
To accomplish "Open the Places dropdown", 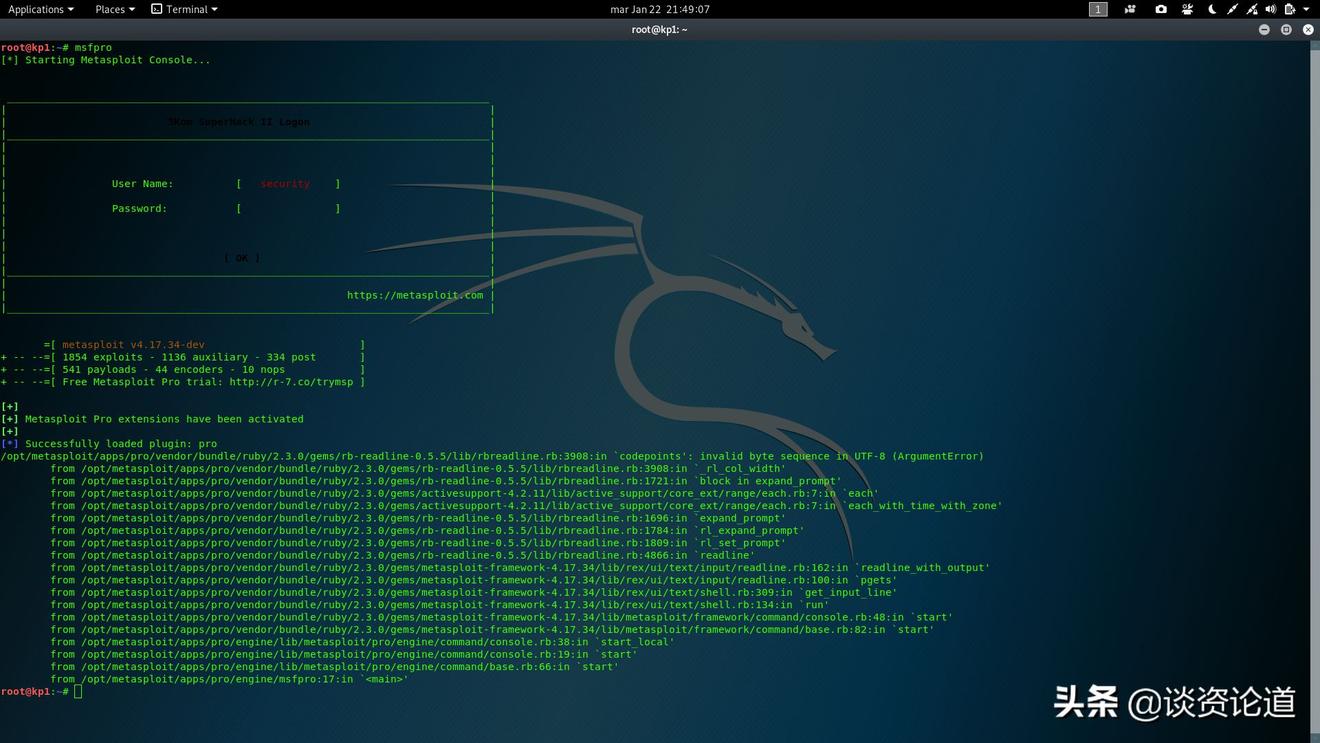I will point(114,9).
